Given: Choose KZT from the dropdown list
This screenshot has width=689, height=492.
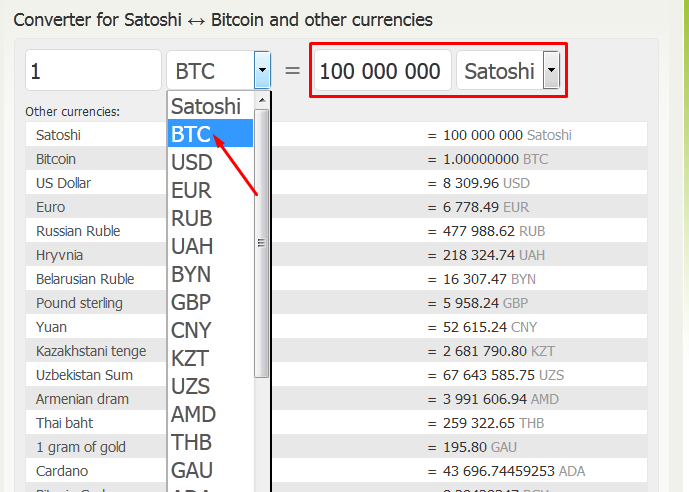Looking at the screenshot, I should click(210, 358).
